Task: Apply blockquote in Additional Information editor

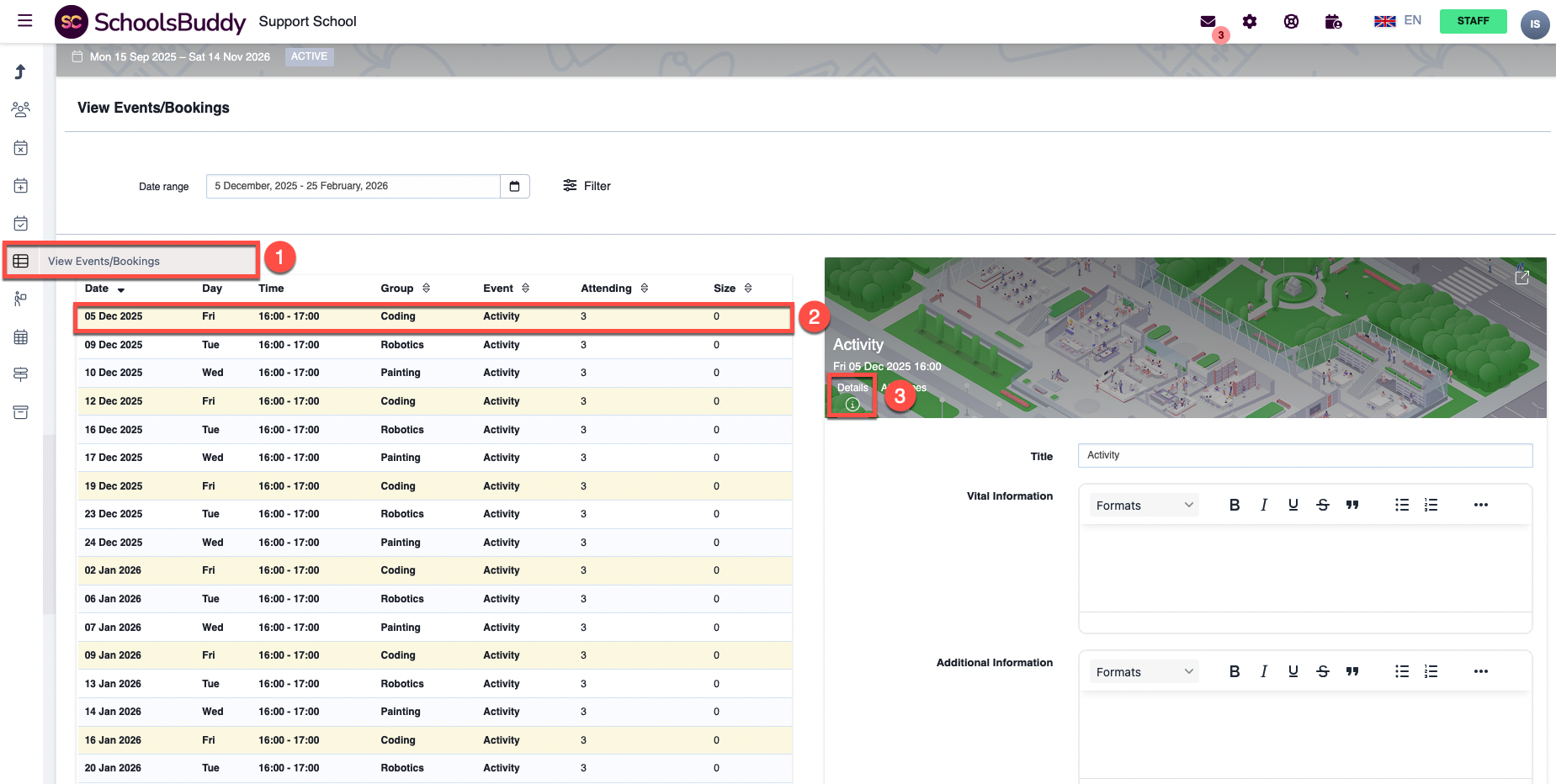Action: click(x=1352, y=671)
